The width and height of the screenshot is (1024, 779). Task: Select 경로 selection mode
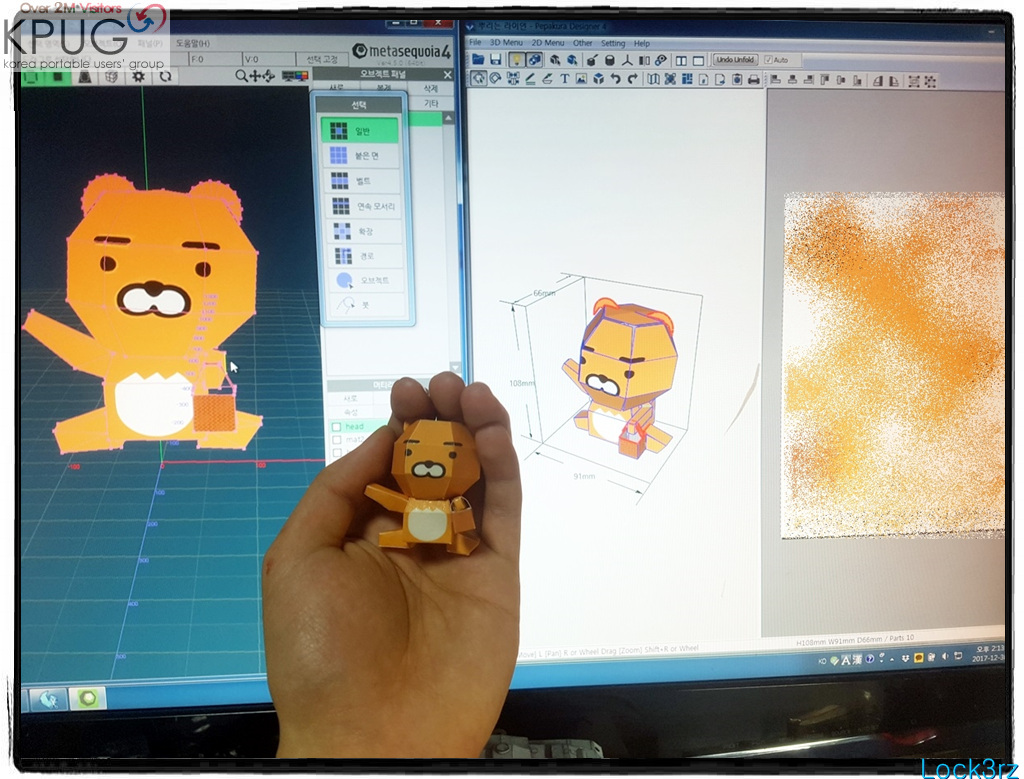364,255
